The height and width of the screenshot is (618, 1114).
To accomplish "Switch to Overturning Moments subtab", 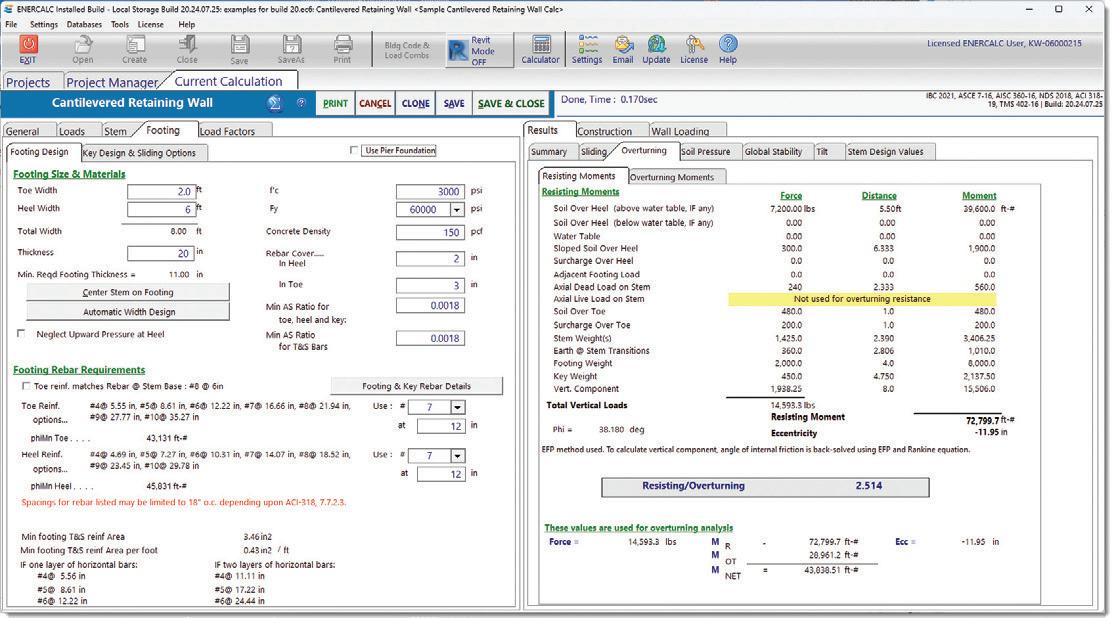I will (671, 178).
